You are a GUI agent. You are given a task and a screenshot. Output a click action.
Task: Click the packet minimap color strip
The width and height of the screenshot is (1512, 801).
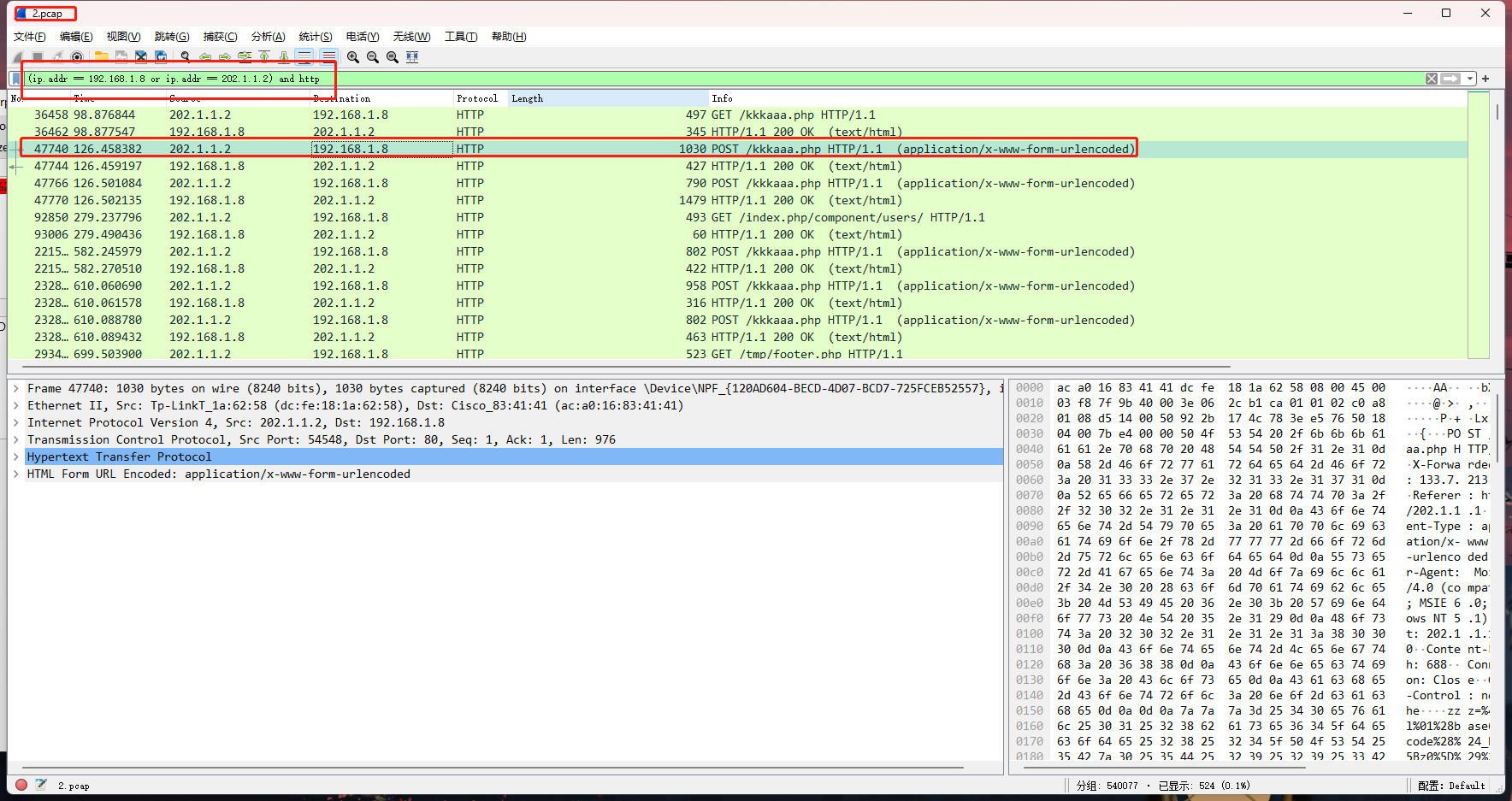[x=1479, y=225]
